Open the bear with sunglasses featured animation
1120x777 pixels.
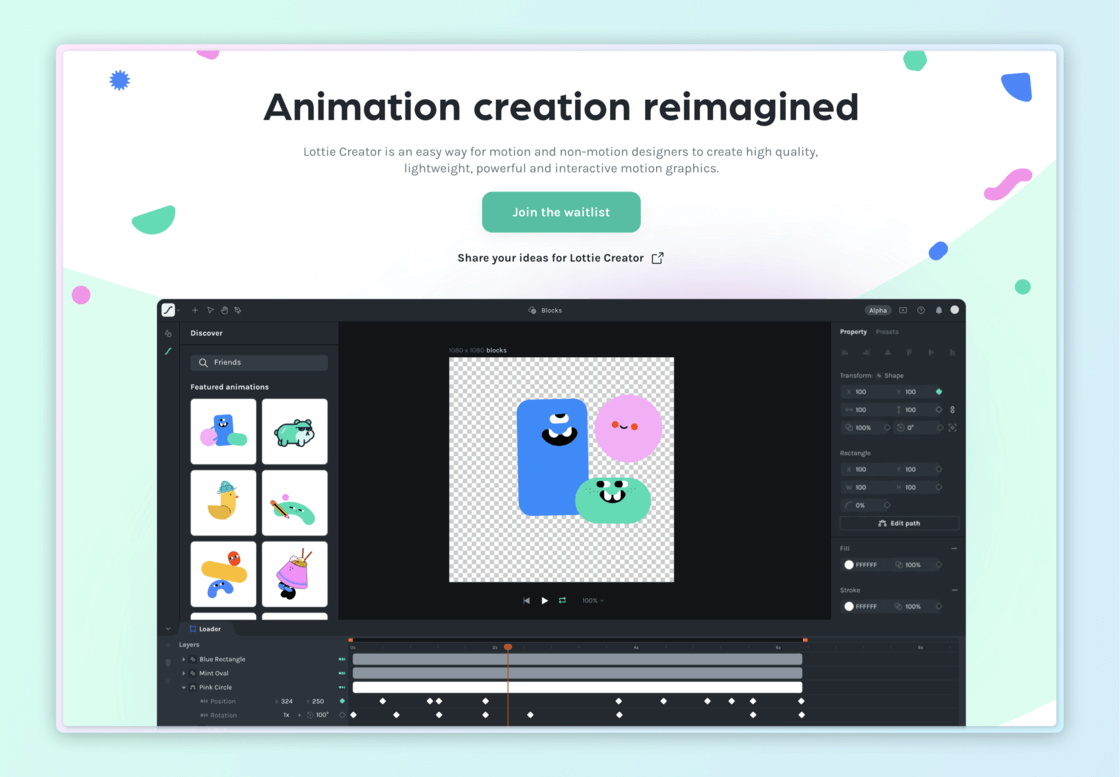295,431
